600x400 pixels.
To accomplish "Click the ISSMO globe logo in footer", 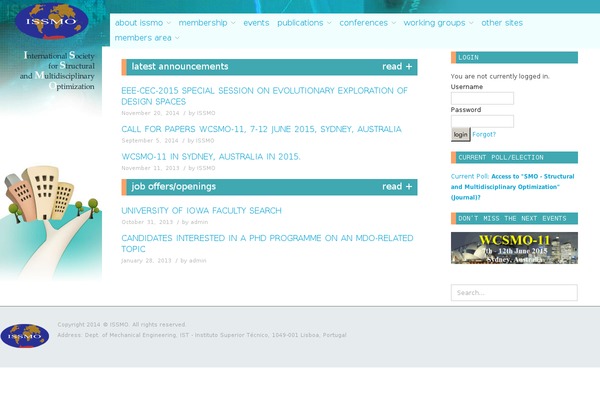I will (x=25, y=336).
